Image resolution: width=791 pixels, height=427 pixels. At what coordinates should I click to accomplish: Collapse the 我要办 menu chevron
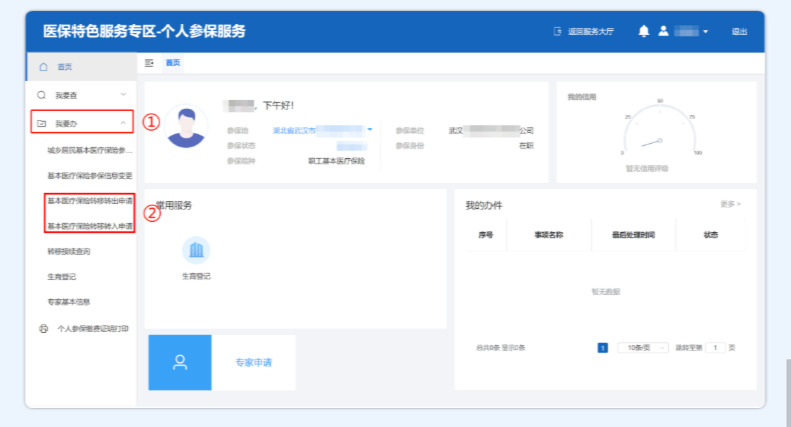123,123
